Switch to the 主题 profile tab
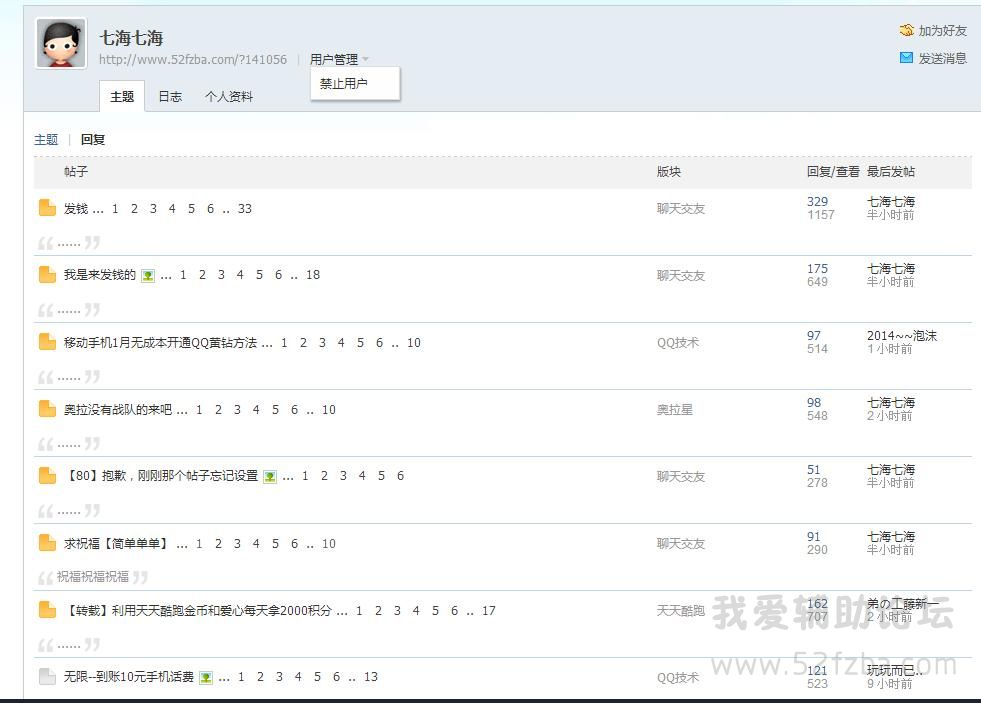The width and height of the screenshot is (981, 703). click(122, 96)
